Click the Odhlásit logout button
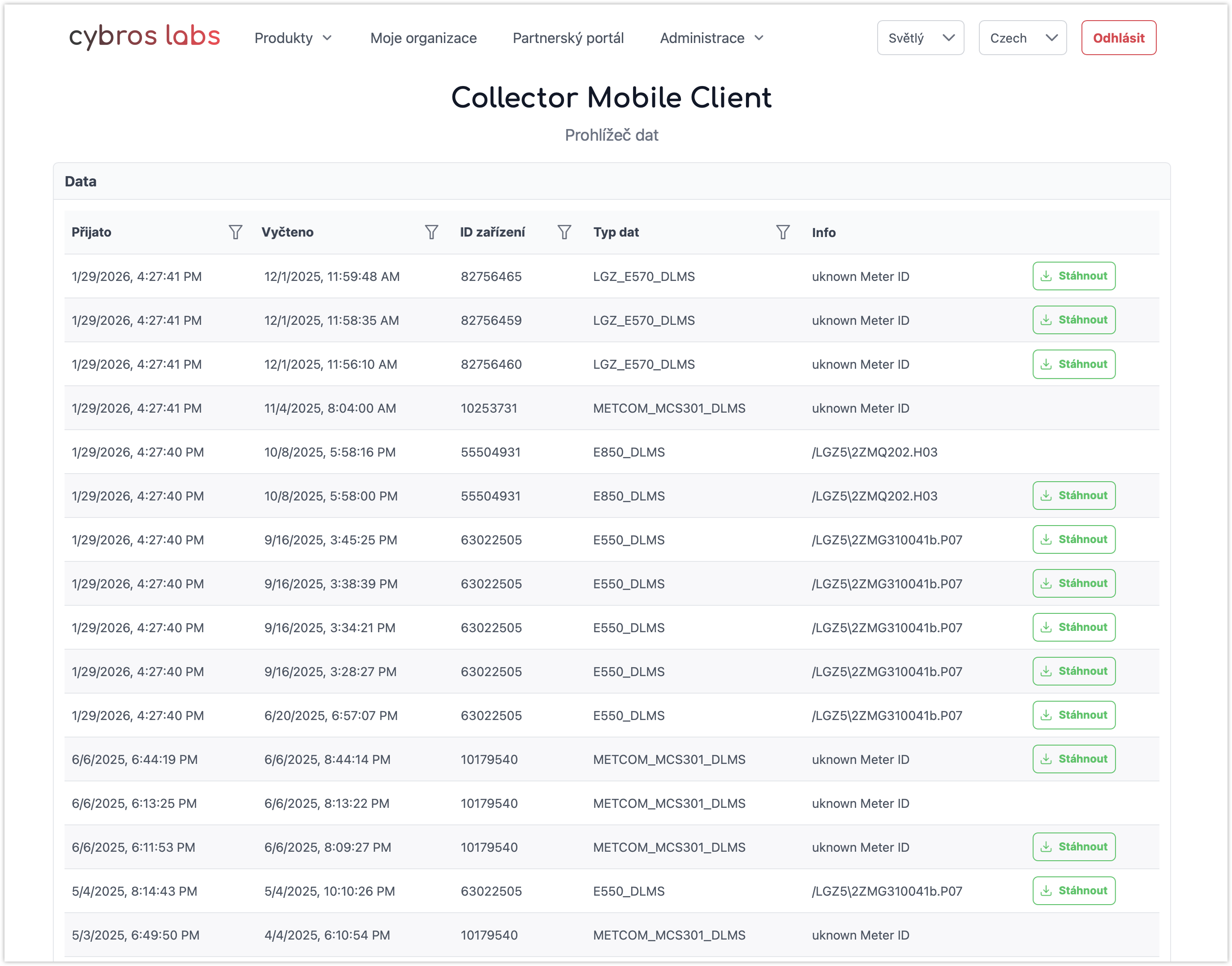The width and height of the screenshot is (1232, 966). click(x=1118, y=38)
